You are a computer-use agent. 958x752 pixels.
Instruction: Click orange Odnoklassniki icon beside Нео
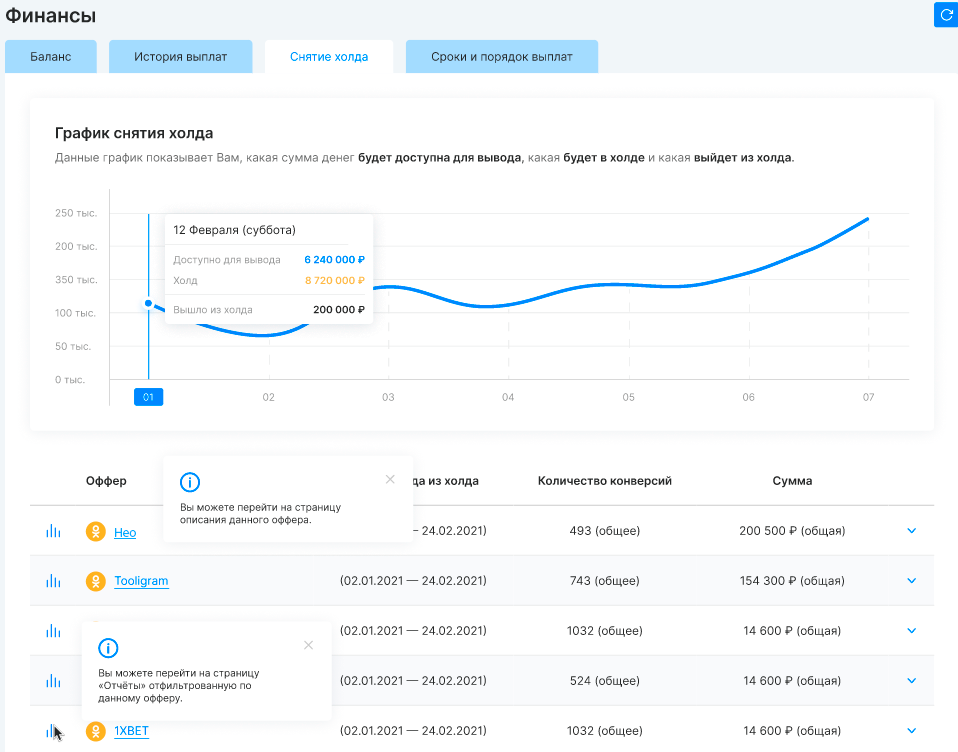click(95, 532)
